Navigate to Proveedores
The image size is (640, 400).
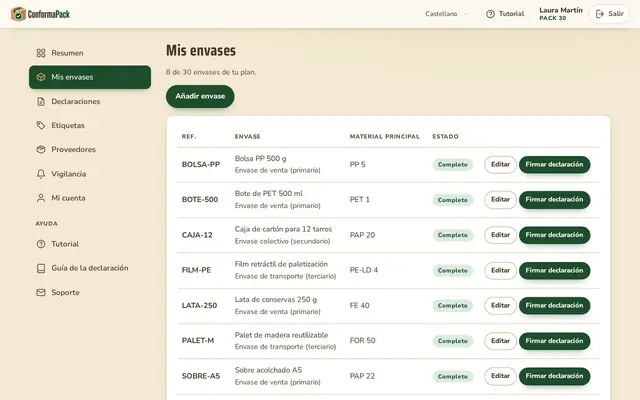[x=90, y=149]
